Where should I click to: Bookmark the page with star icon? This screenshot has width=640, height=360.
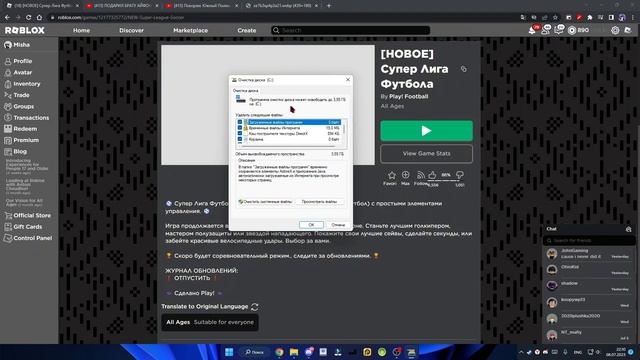pyautogui.click(x=555, y=18)
